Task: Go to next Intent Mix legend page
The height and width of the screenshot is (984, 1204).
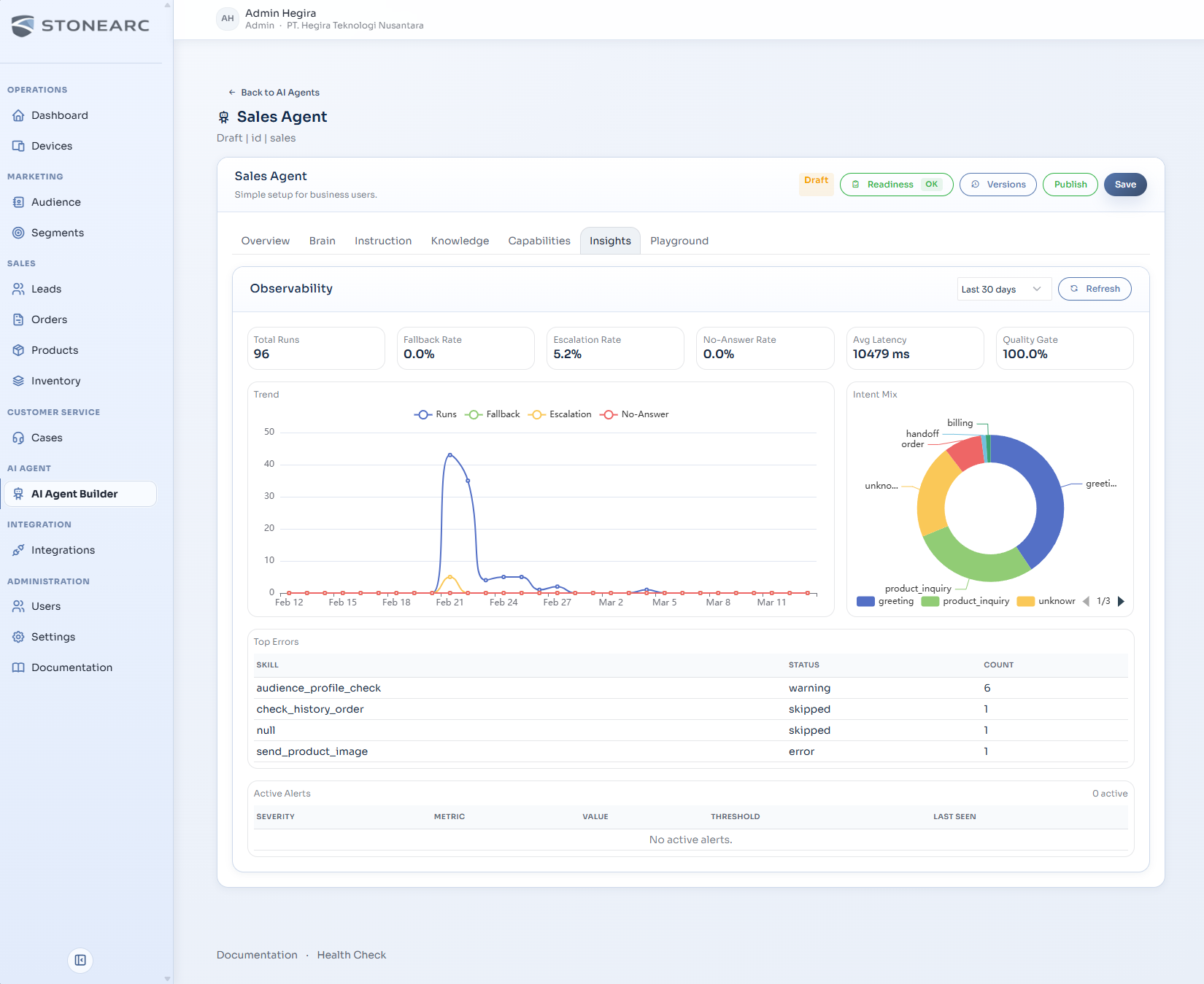Action: [1122, 601]
